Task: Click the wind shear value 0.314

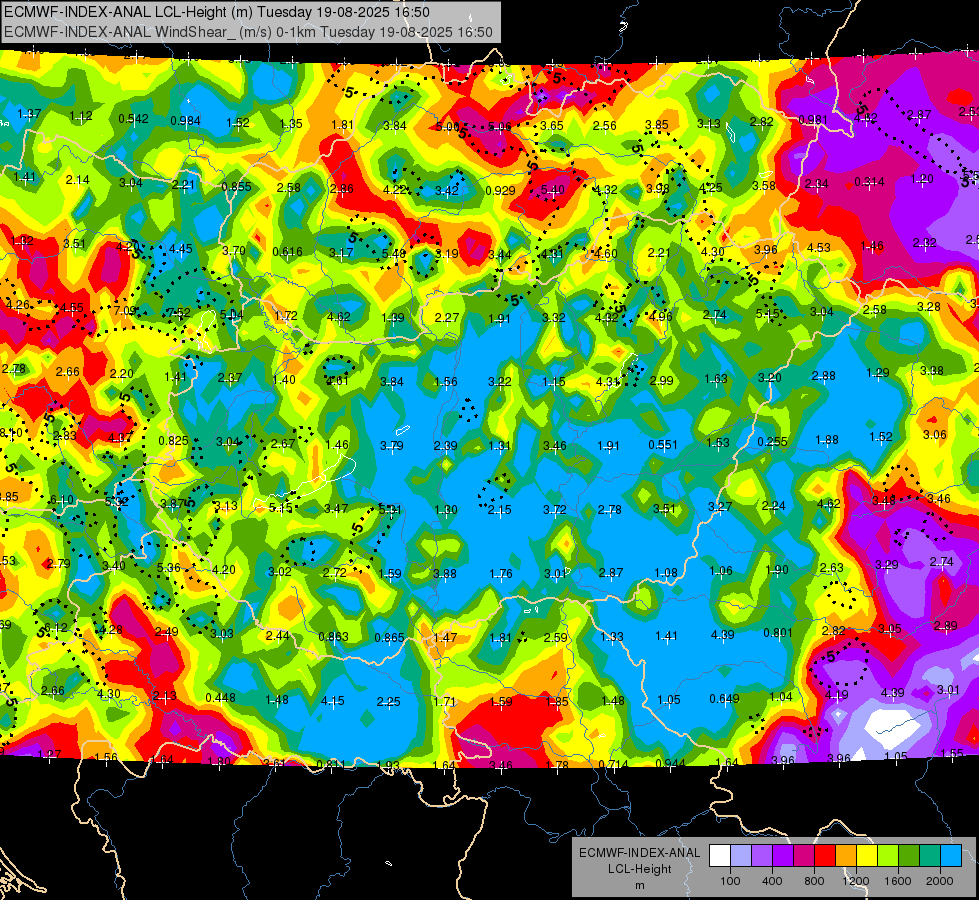Action: (869, 182)
